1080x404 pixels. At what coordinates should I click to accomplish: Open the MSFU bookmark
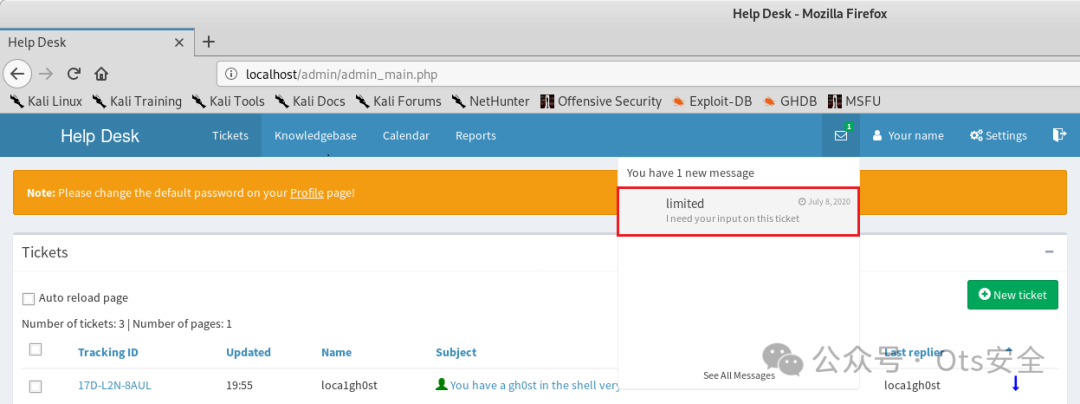point(854,102)
